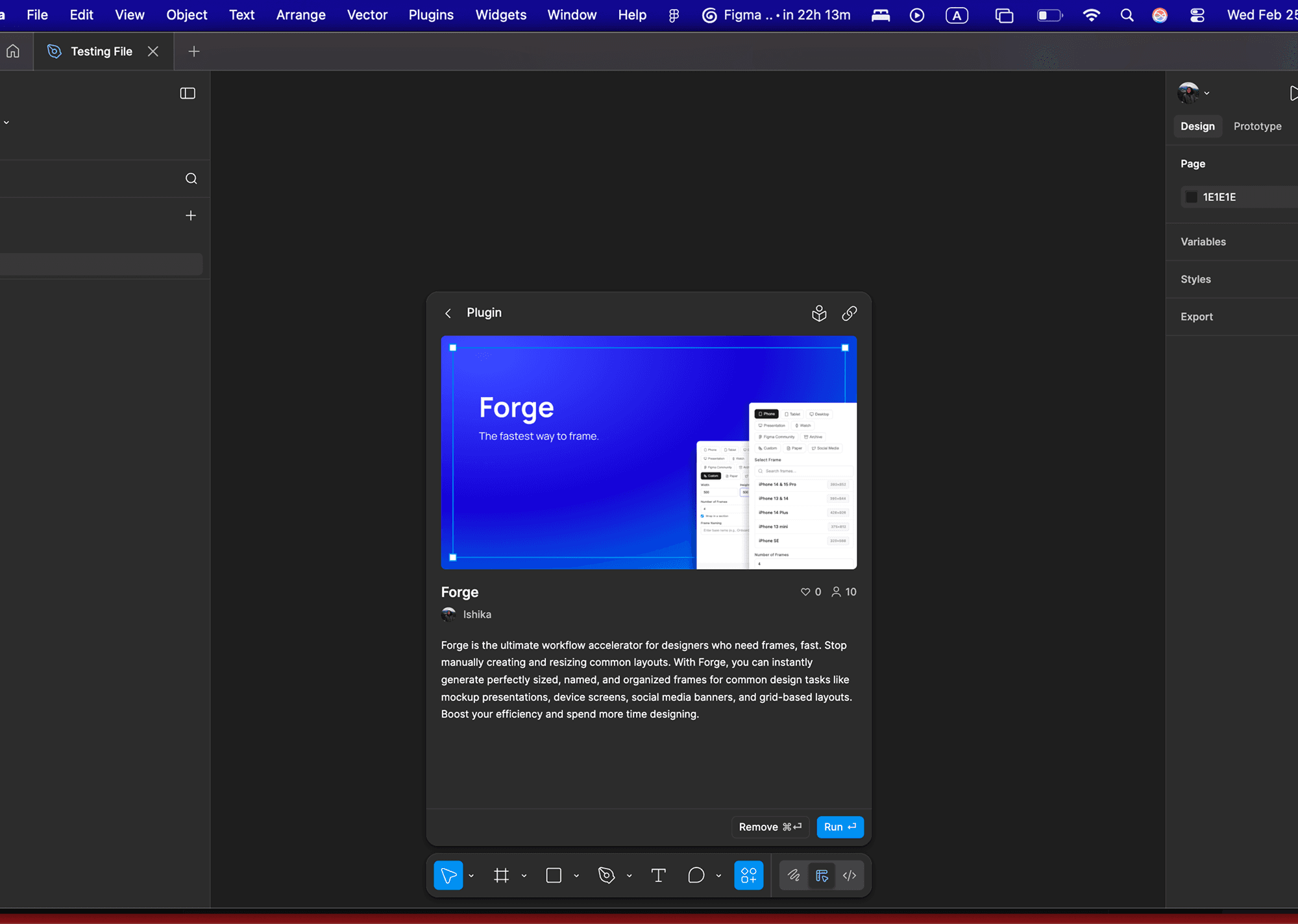The width and height of the screenshot is (1298, 924).
Task: Open the Window menu
Action: 572,15
